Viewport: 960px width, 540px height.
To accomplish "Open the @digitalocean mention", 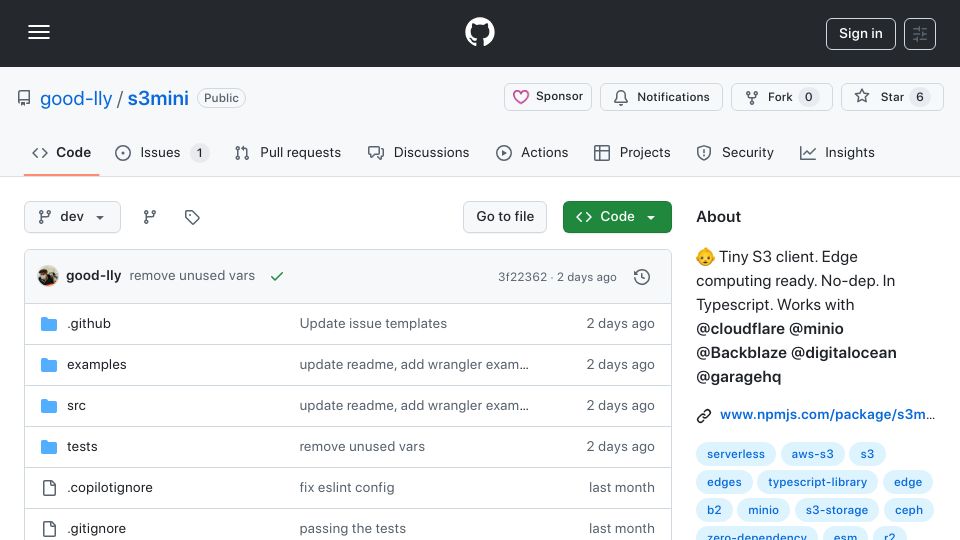I will coord(844,353).
